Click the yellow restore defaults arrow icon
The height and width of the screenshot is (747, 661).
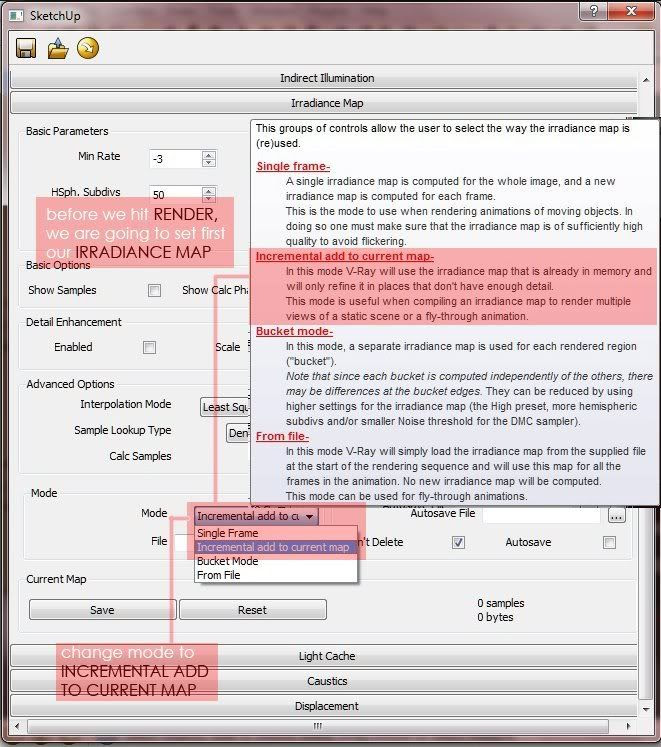coord(88,48)
